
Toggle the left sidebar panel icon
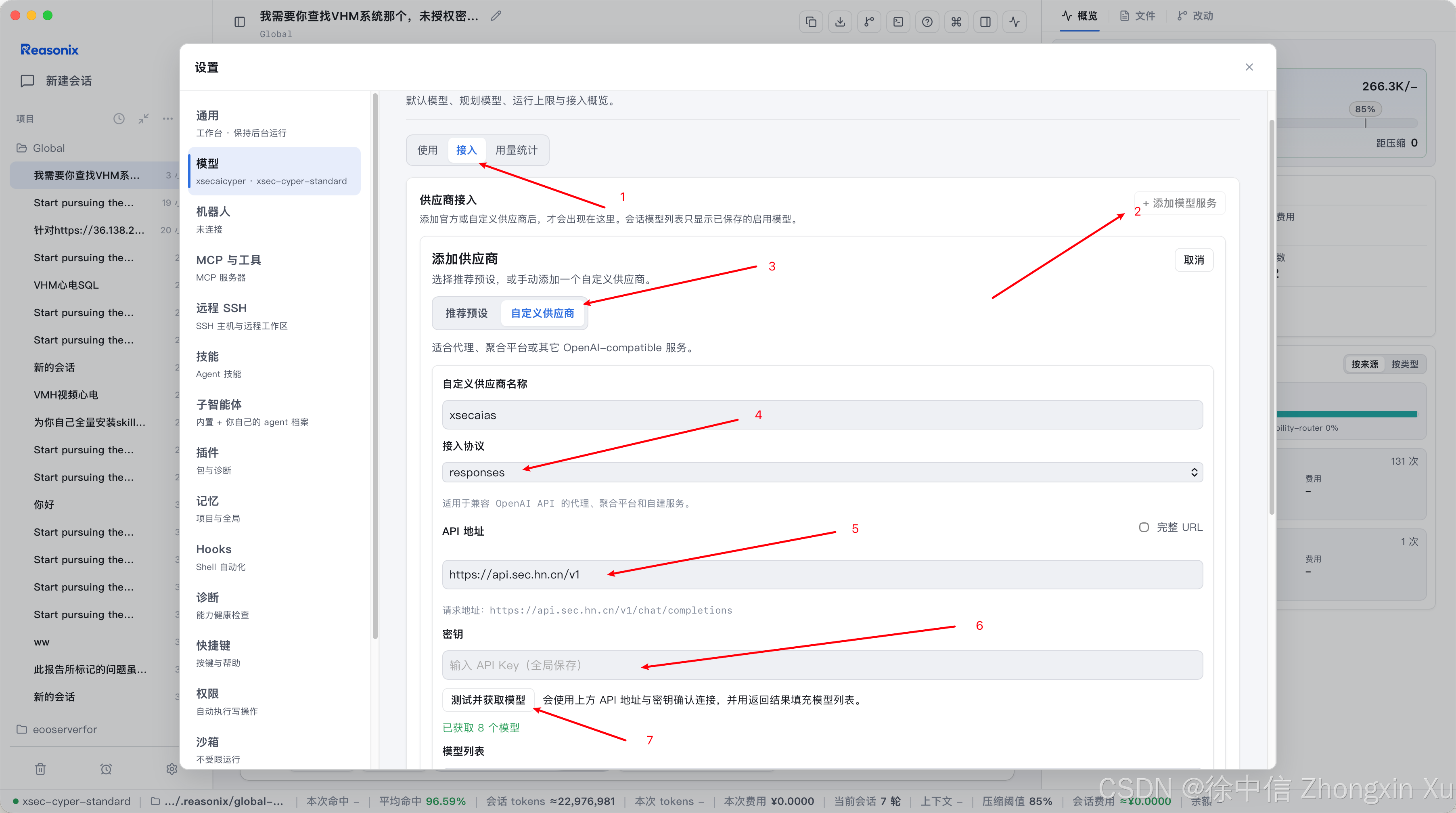(240, 22)
